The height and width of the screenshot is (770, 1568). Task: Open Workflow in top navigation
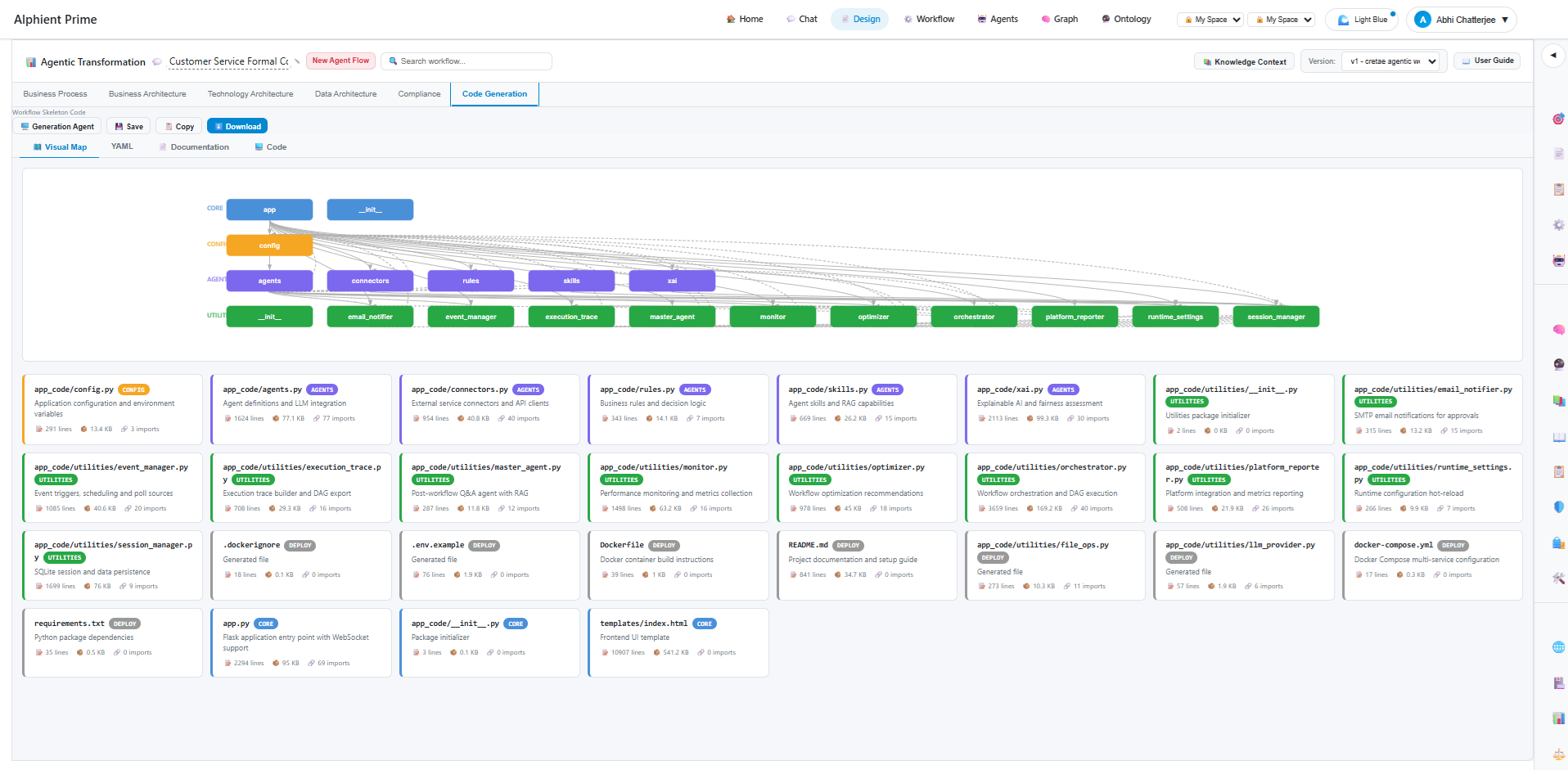tap(929, 19)
